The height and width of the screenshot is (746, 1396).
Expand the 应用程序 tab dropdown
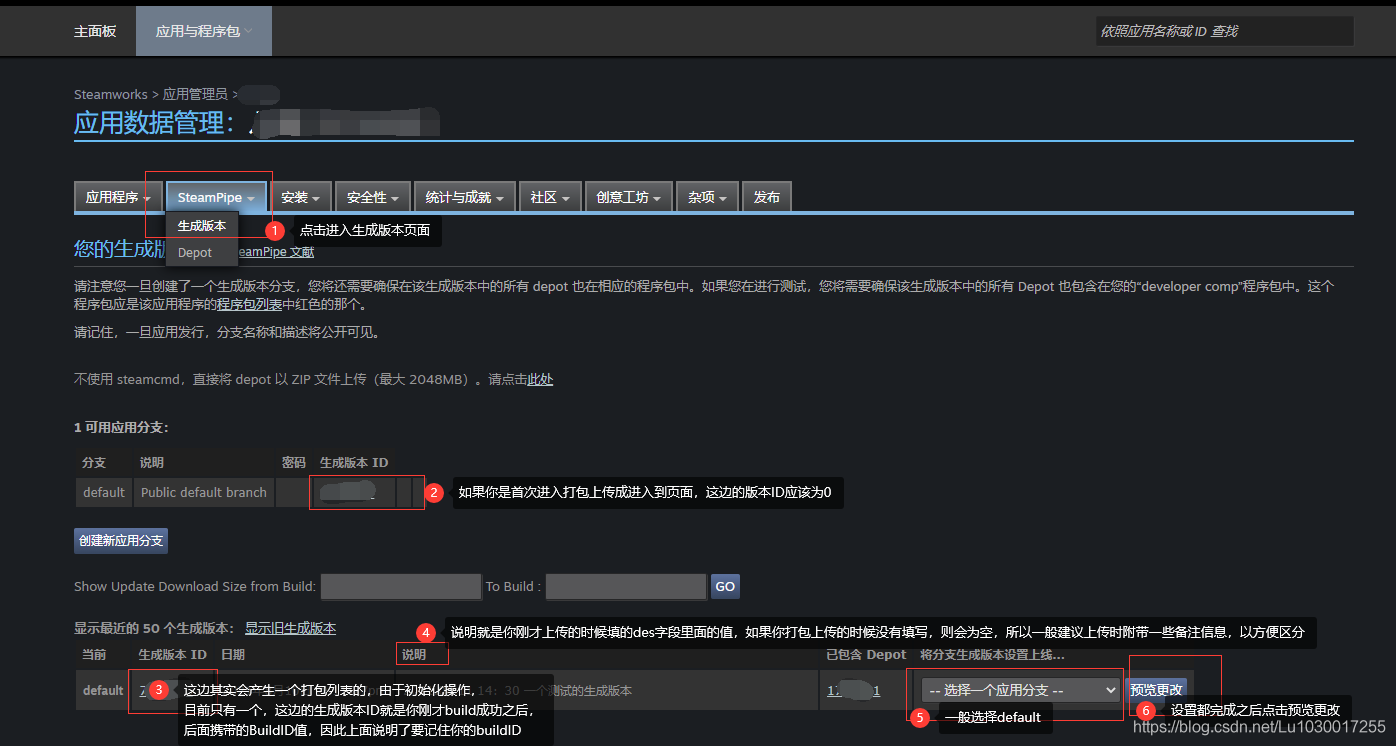pos(118,197)
